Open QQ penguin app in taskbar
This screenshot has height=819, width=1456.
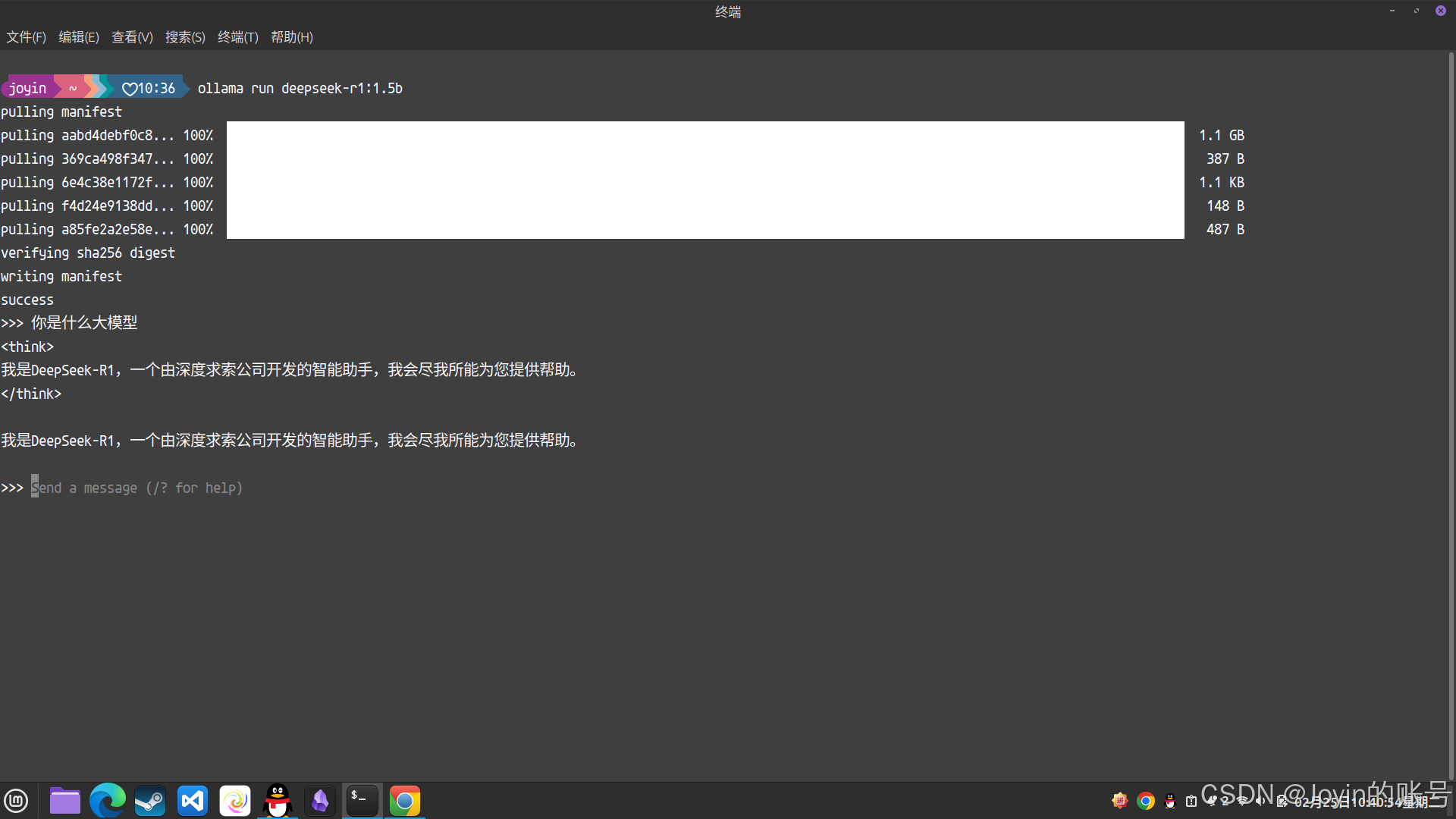tap(278, 801)
